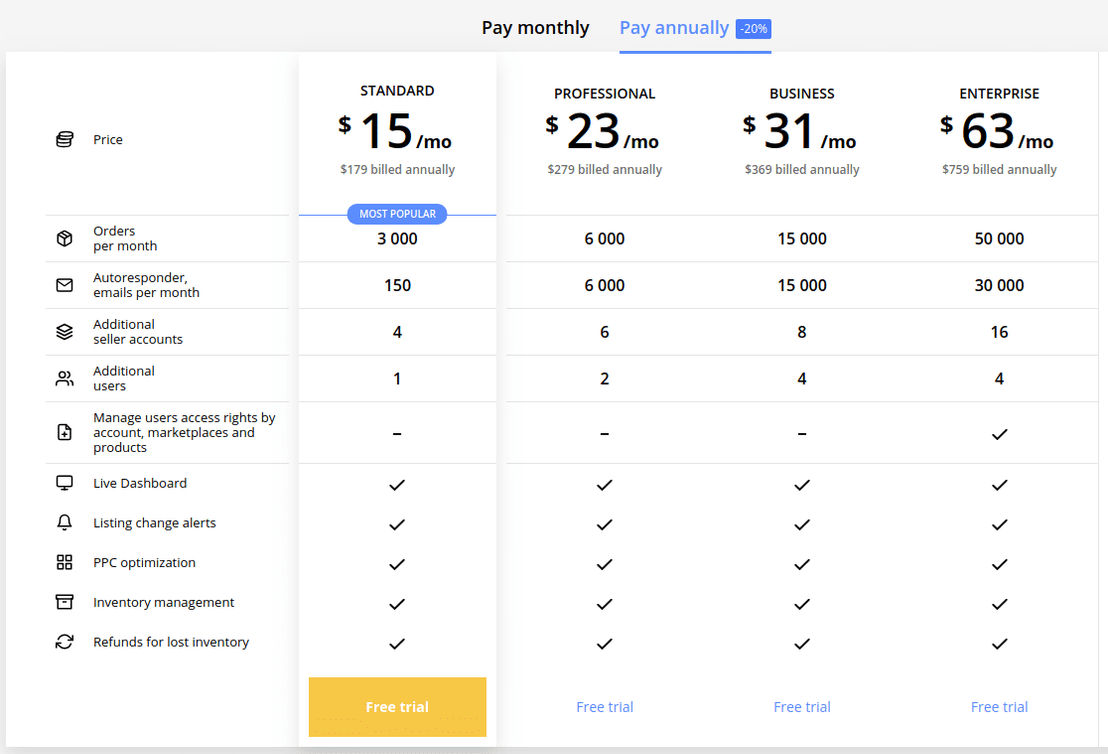The width and height of the screenshot is (1108, 754).
Task: Click Enterprise checkmark for Refunds for lost inventory
Action: 999,644
